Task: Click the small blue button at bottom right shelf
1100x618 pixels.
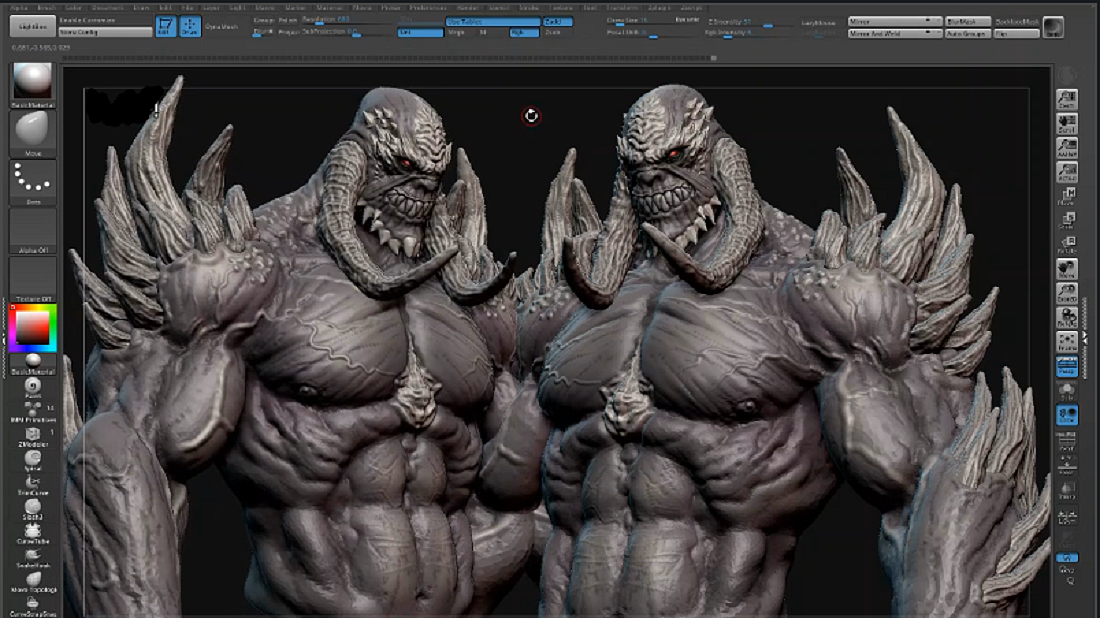Action: [1067, 558]
